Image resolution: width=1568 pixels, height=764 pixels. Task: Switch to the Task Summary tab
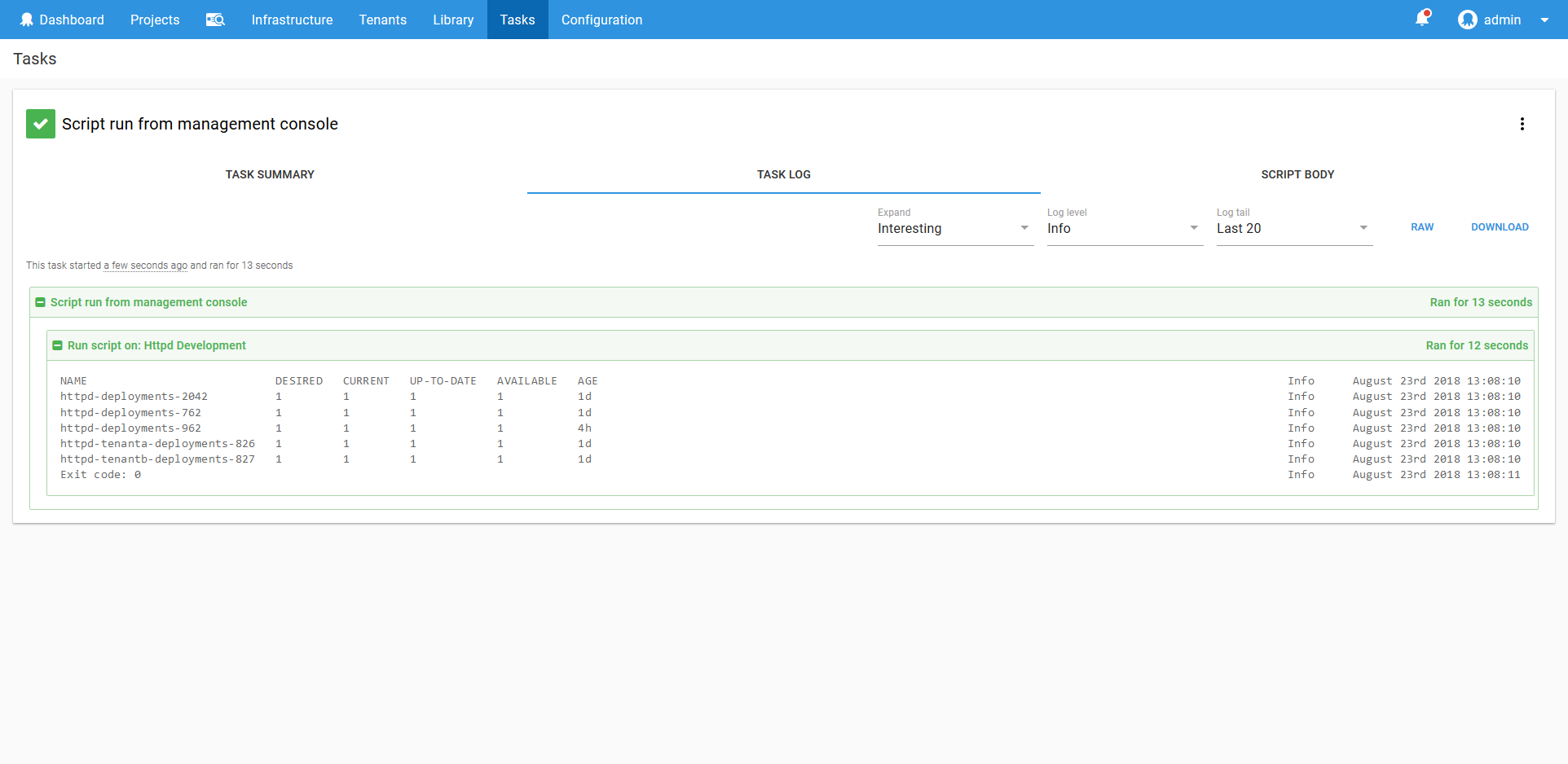click(x=270, y=174)
